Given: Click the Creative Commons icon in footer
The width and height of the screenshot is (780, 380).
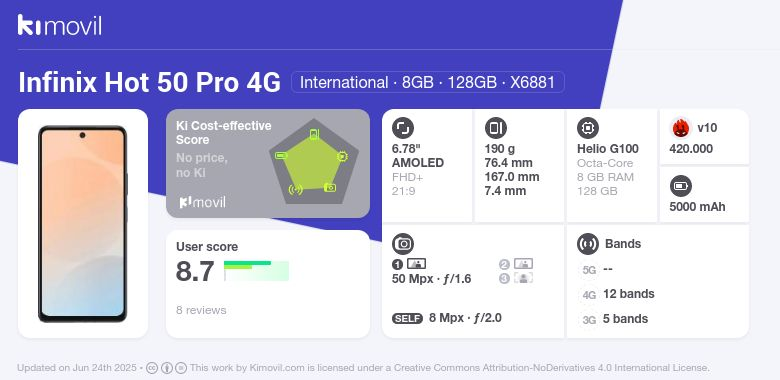Looking at the screenshot, I should pyautogui.click(x=152, y=368).
